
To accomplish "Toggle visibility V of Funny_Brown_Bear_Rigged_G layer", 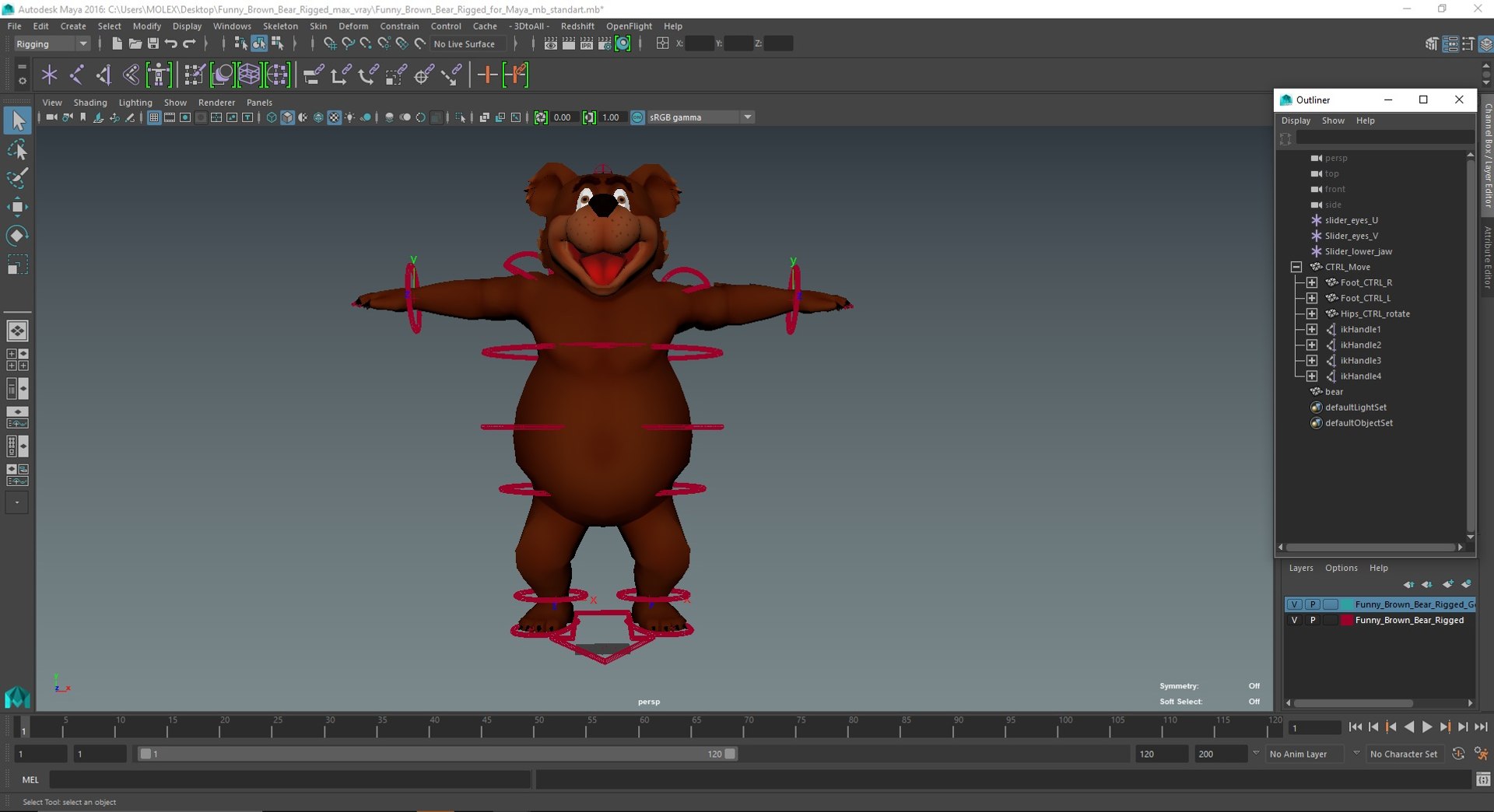I will (1294, 604).
